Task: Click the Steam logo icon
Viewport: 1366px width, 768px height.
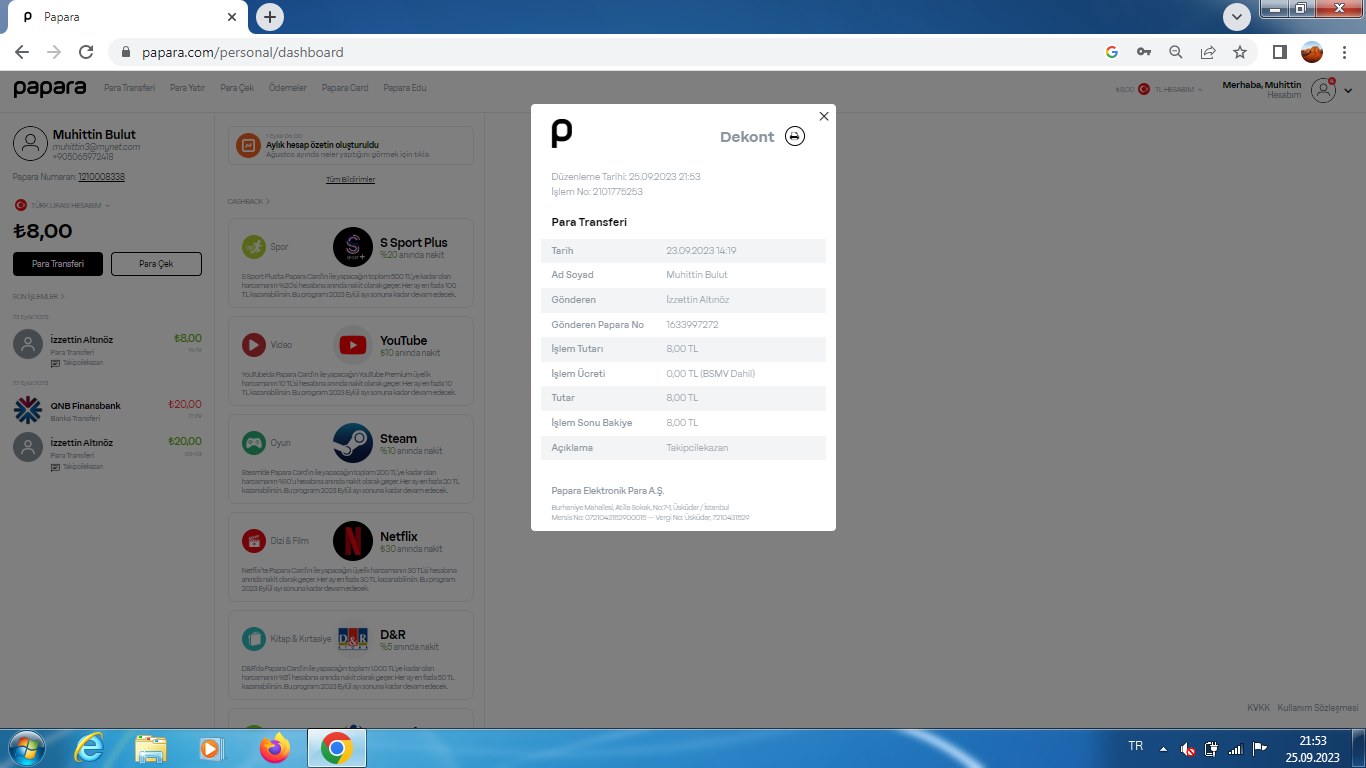Action: click(x=352, y=443)
